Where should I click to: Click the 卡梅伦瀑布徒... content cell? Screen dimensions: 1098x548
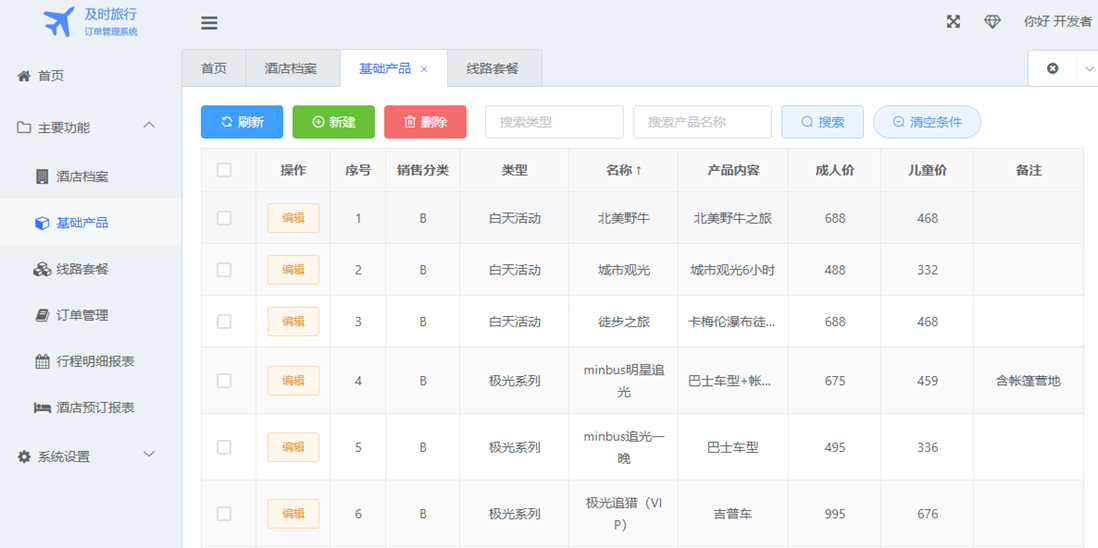click(732, 321)
